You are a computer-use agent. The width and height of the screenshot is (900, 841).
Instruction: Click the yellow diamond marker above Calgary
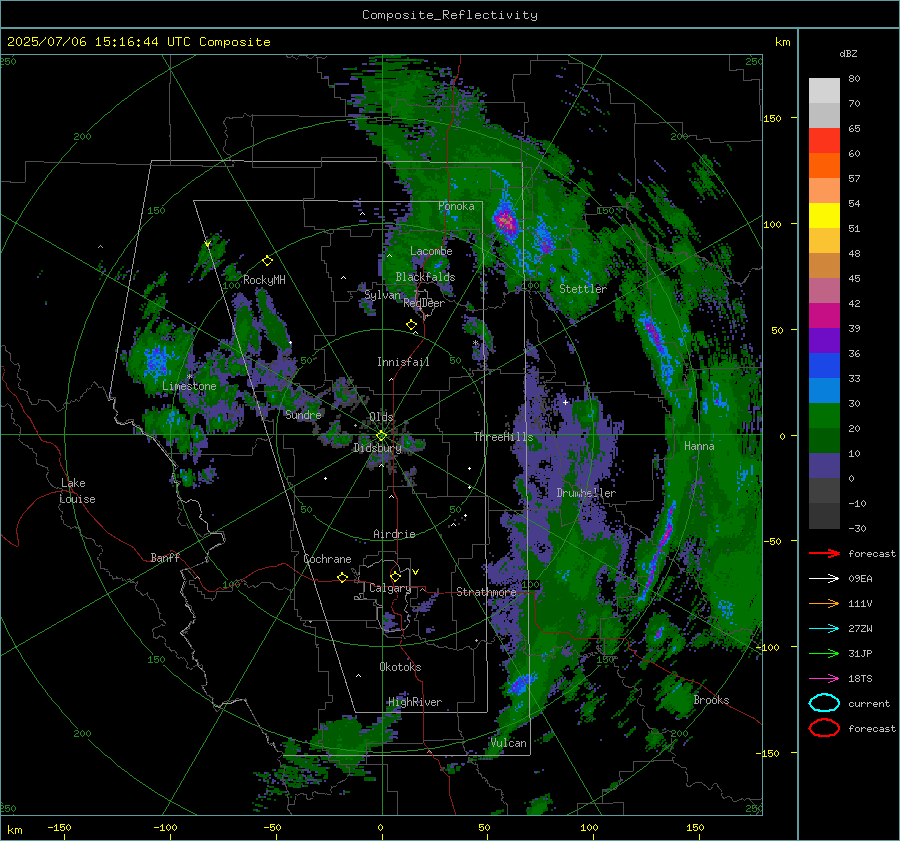(395, 576)
